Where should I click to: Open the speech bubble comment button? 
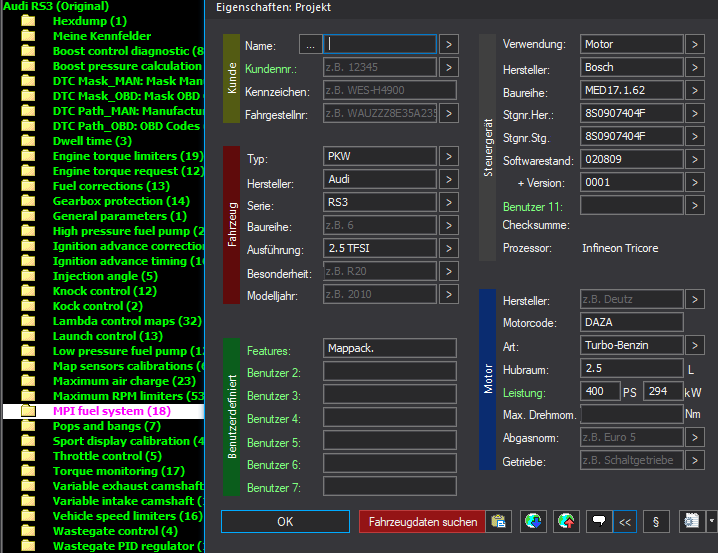click(x=599, y=521)
